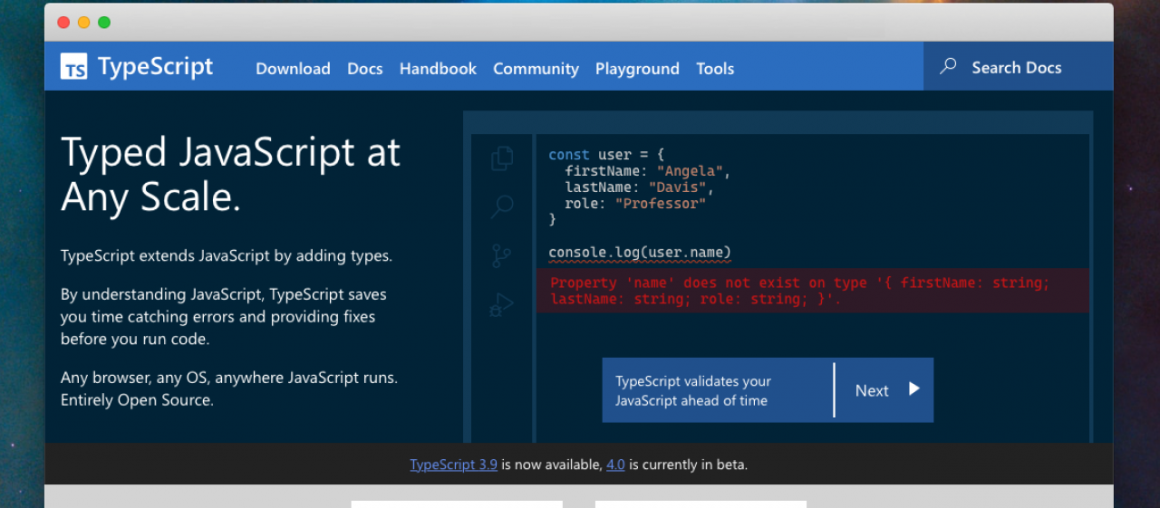Click the red 'Property name does not exist' error

click(x=812, y=291)
